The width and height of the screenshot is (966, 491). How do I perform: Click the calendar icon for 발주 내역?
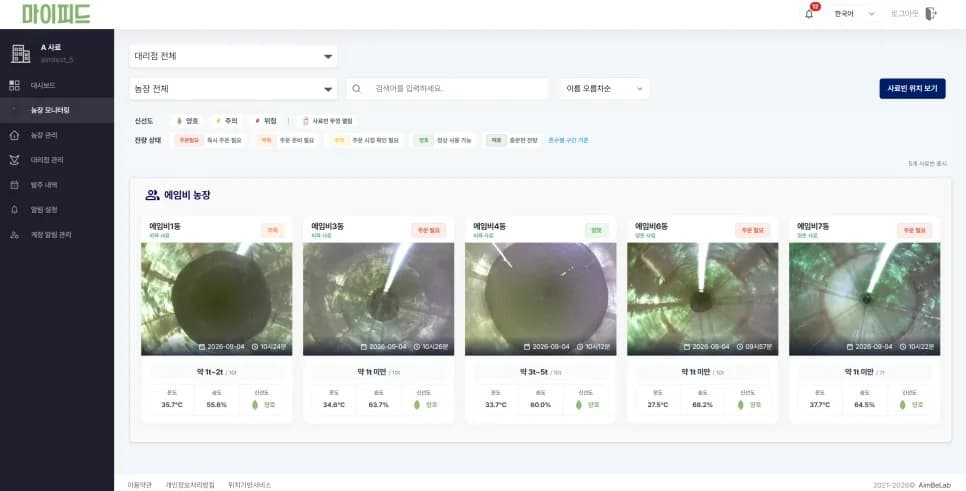[x=14, y=185]
